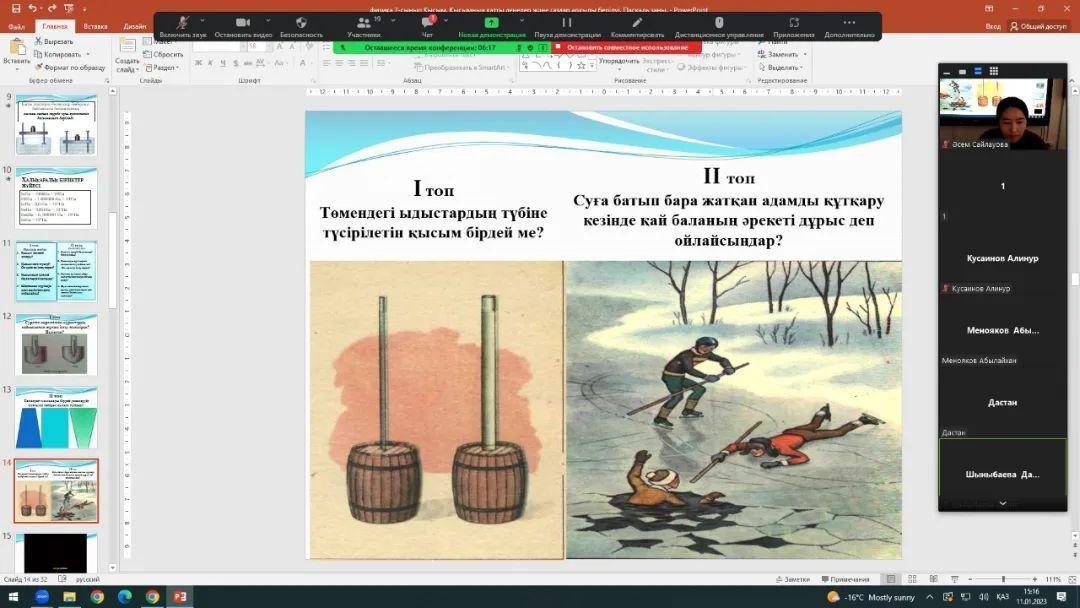The image size is (1080, 608).
Task: Expand participants options arrow in Zoom toolbar
Action: (x=393, y=21)
